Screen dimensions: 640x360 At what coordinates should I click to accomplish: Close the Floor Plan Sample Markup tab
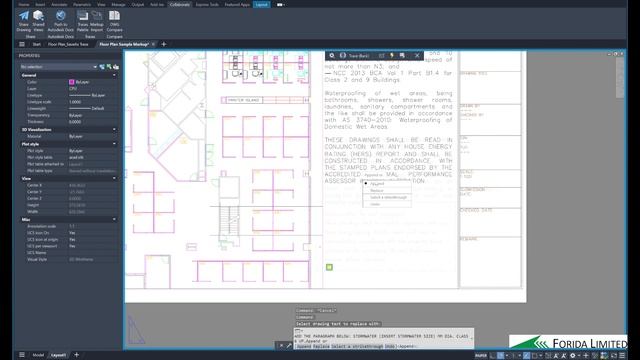point(153,44)
